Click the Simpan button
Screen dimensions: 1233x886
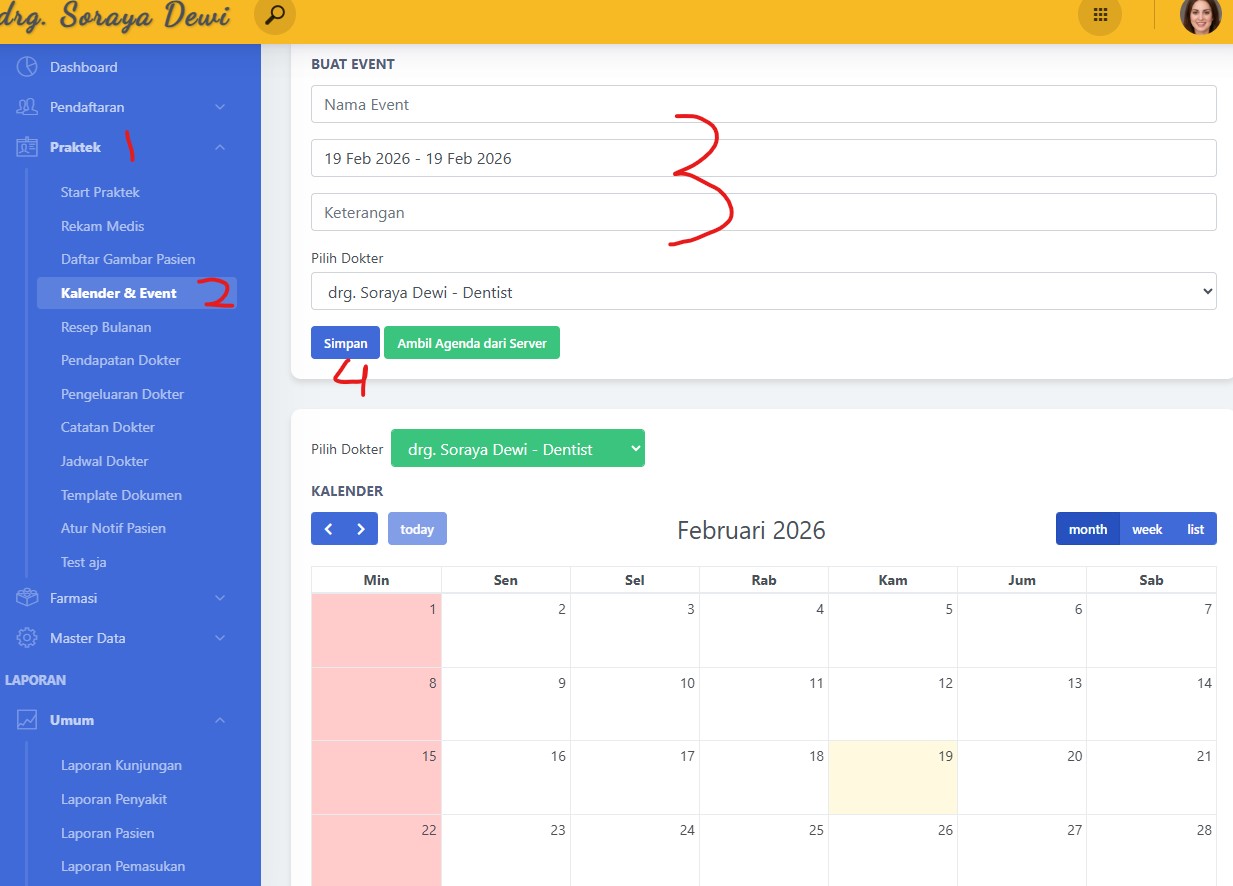[x=345, y=343]
